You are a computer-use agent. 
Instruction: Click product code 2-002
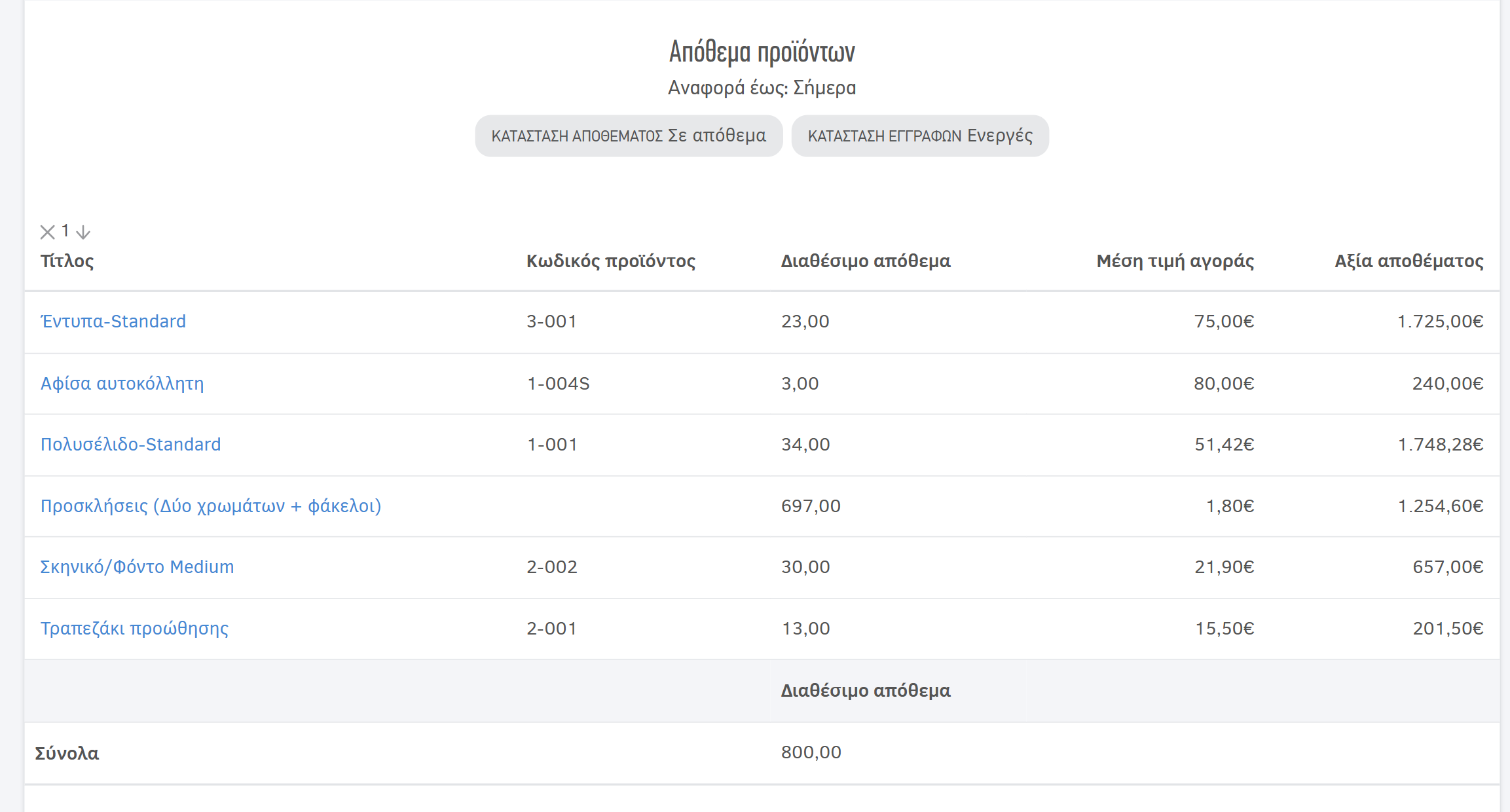click(552, 567)
